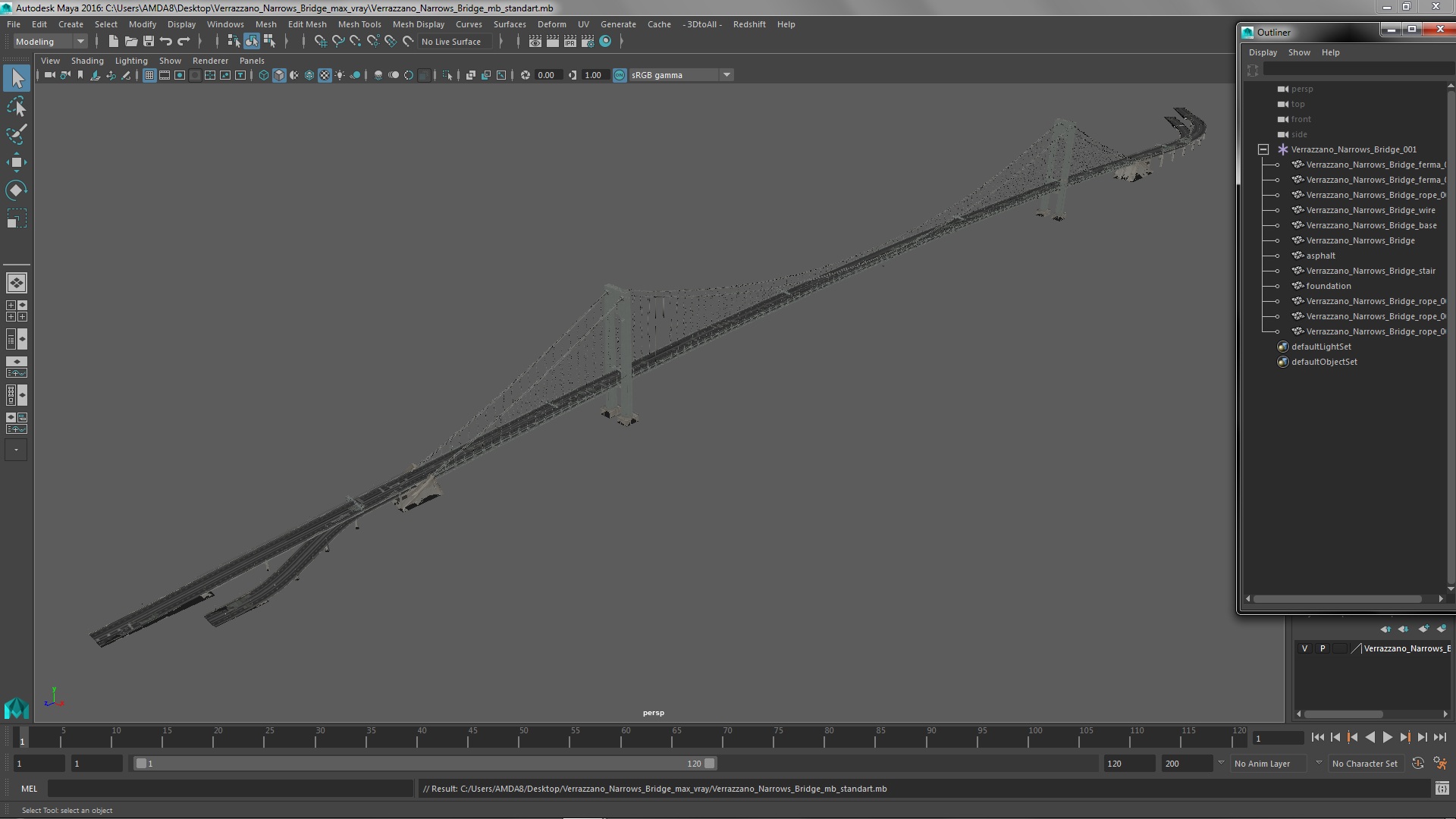Viewport: 1456px width, 819px height.
Task: Open the Mesh Tools menu
Action: [359, 24]
